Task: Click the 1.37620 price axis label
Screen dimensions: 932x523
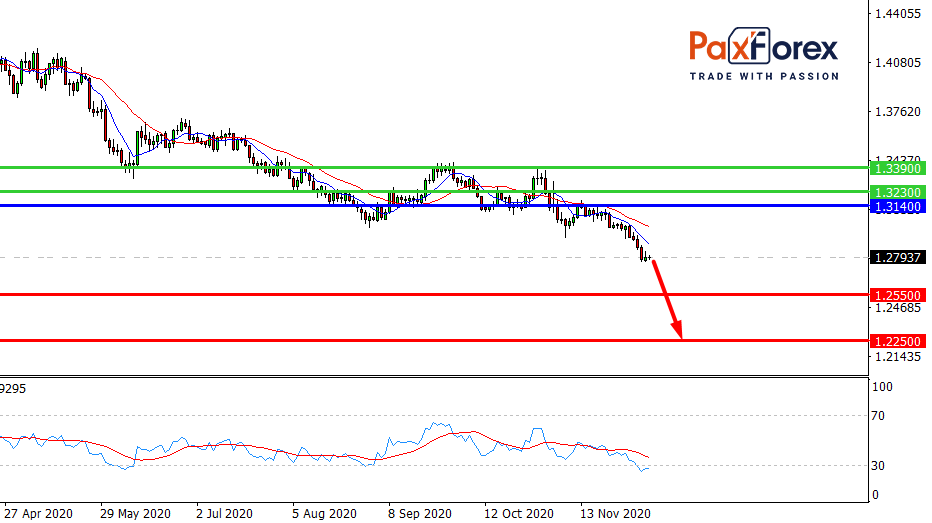Action: (896, 112)
